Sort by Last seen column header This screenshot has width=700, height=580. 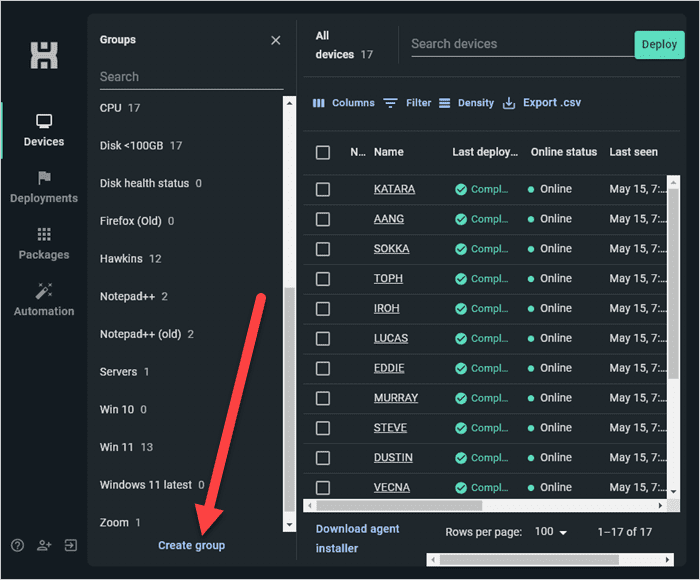(x=633, y=152)
